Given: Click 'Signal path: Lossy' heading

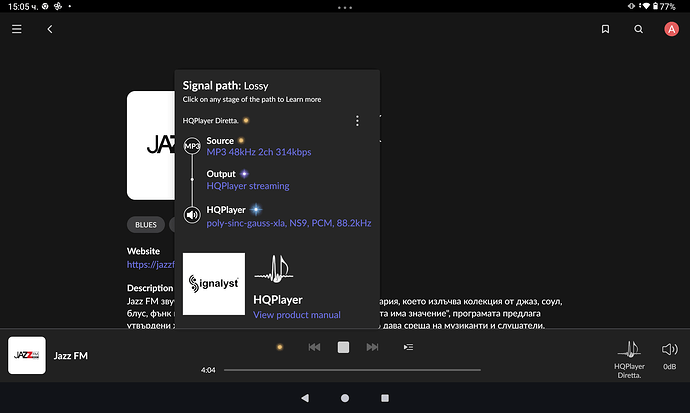Looking at the screenshot, I should tap(225, 86).
